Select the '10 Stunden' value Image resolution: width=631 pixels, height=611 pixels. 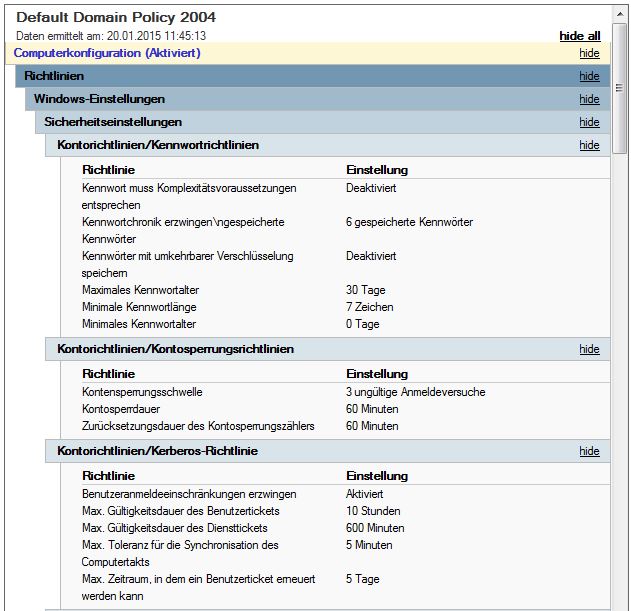(x=373, y=511)
